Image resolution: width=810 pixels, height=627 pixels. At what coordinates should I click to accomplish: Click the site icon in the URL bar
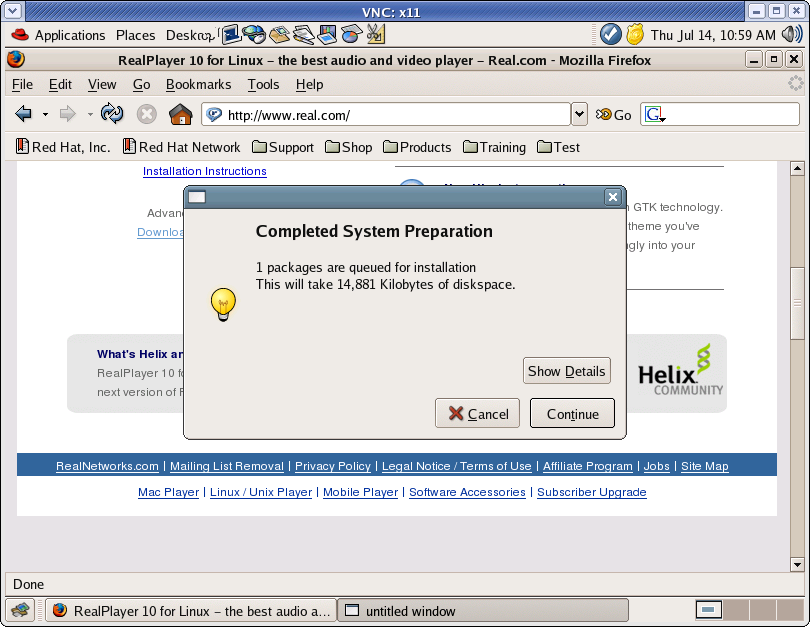coord(214,115)
